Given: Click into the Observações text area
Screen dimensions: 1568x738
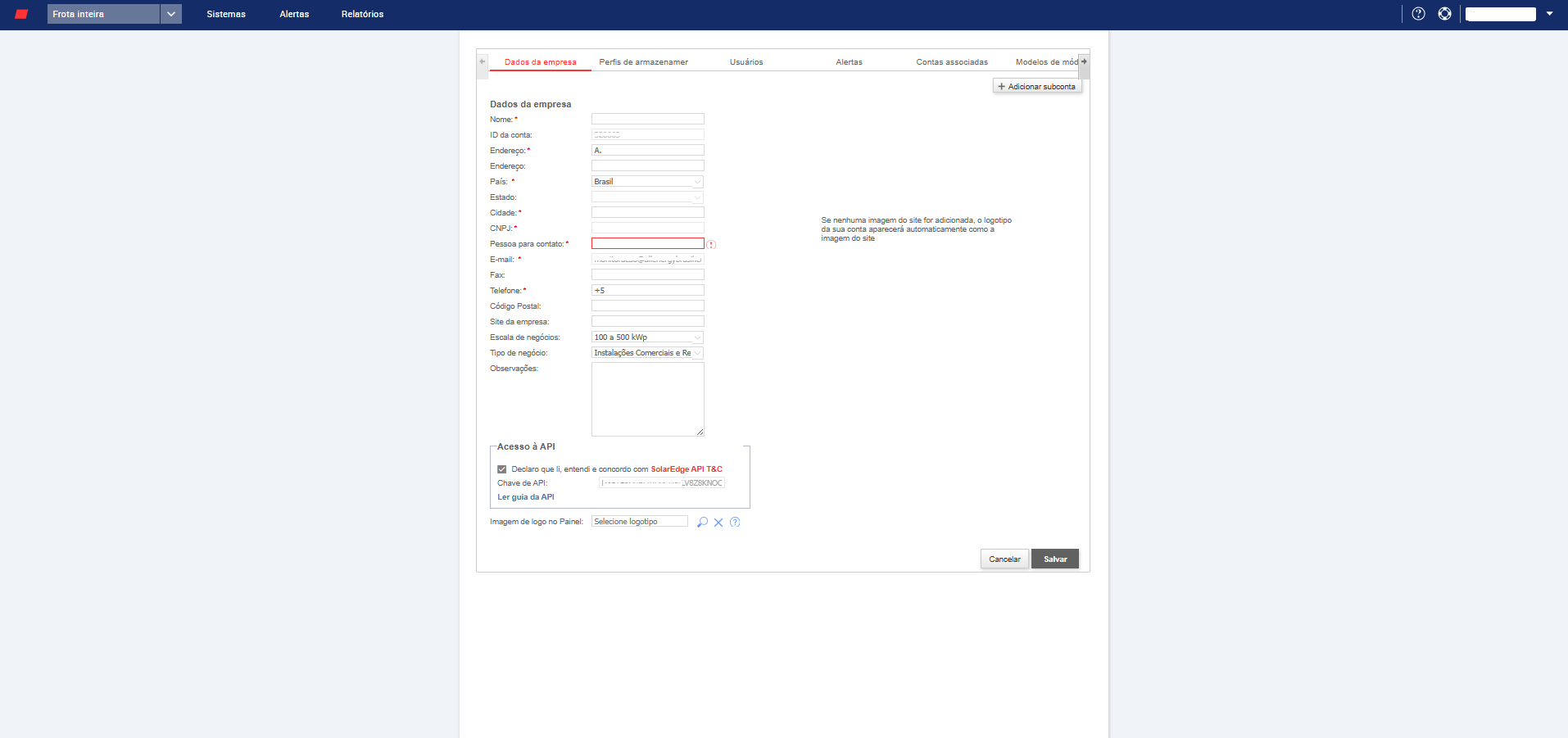Looking at the screenshot, I should point(647,399).
